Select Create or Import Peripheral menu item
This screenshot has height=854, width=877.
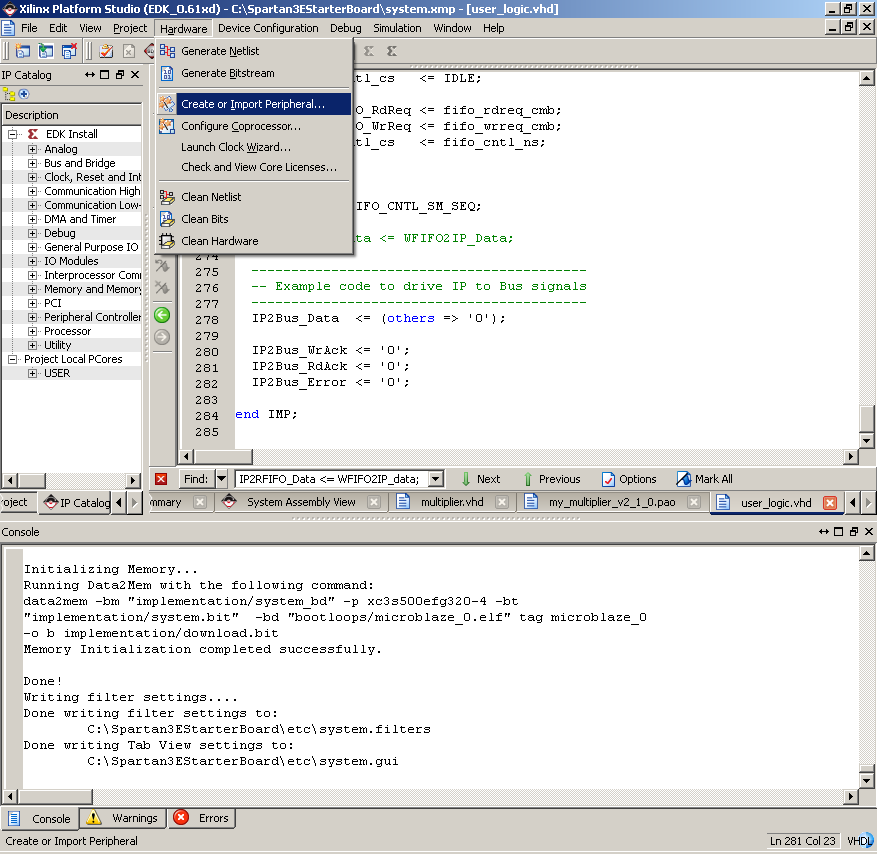point(254,104)
